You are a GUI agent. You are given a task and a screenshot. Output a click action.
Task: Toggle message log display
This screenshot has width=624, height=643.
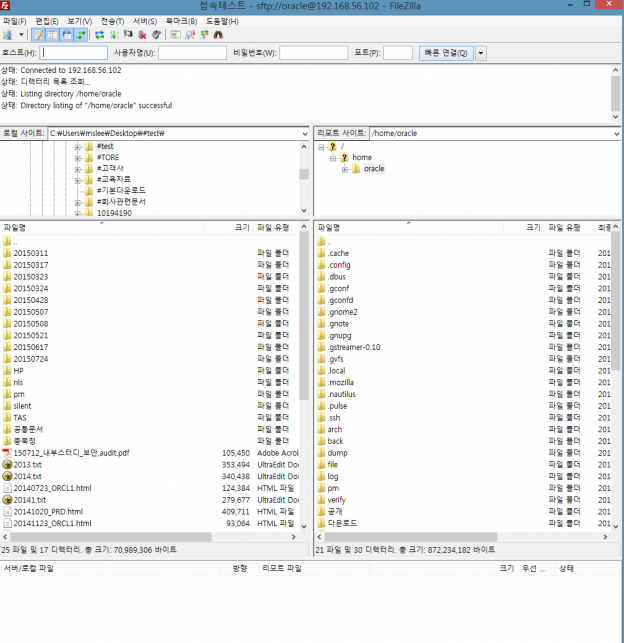(x=39, y=35)
